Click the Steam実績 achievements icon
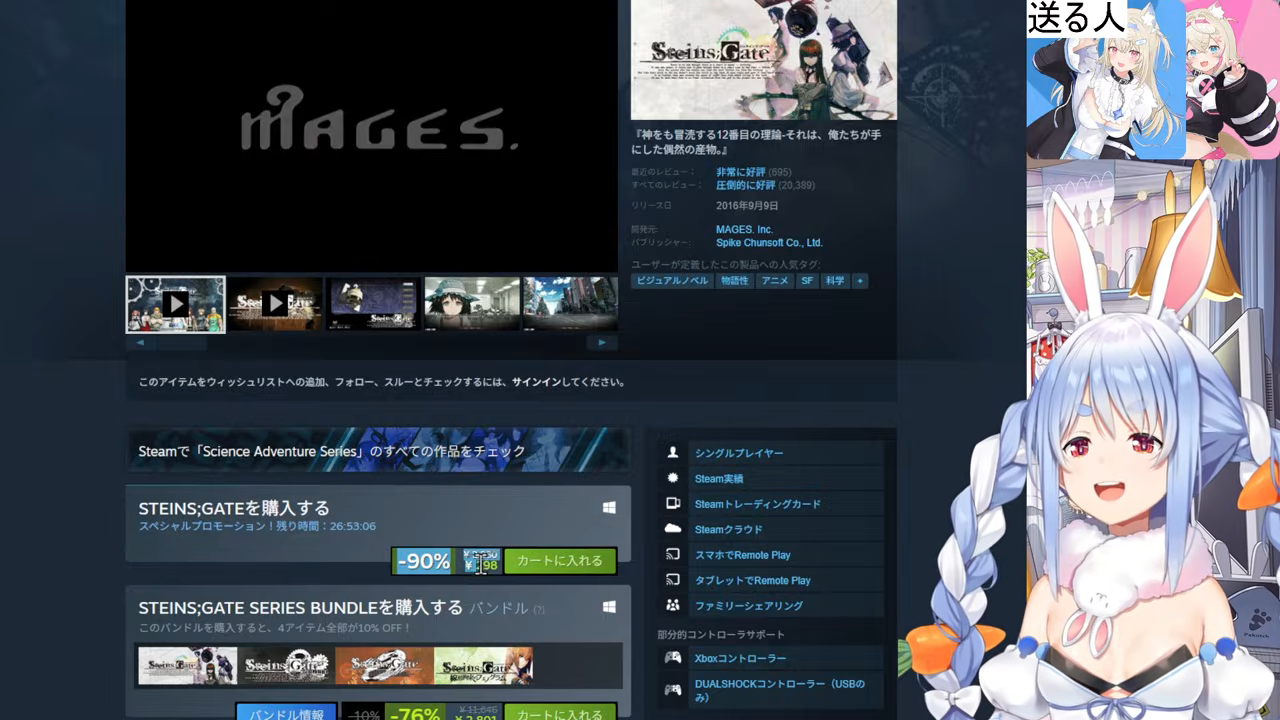Screen dimensions: 1280x720 coord(673,478)
